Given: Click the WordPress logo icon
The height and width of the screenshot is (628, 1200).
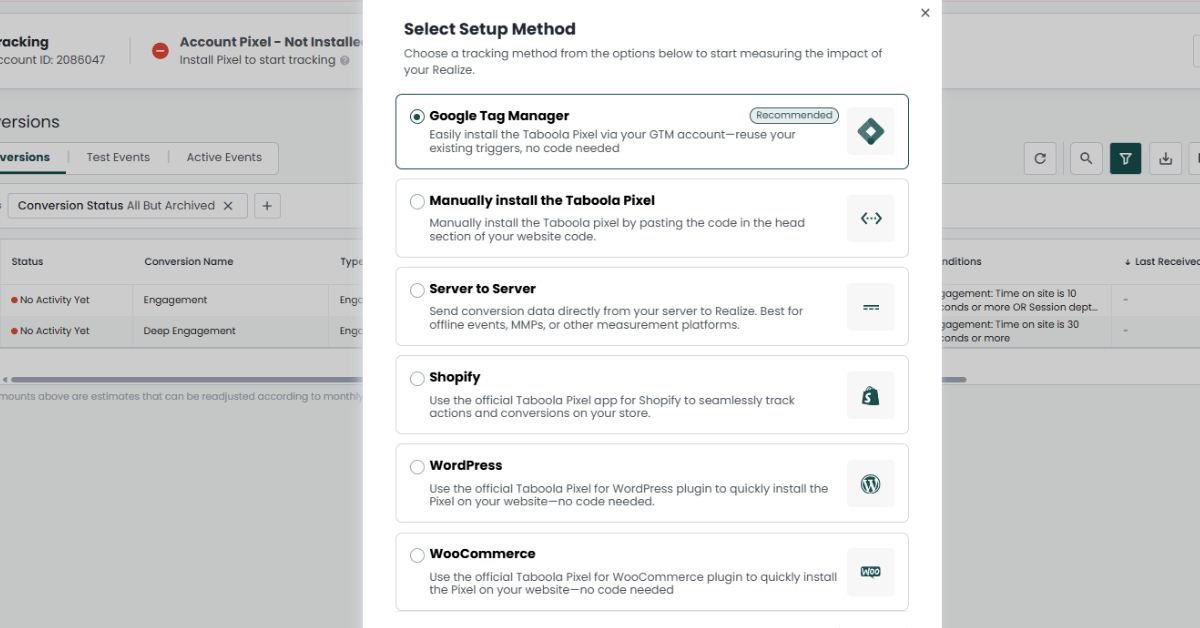Looking at the screenshot, I should pyautogui.click(x=870, y=484).
